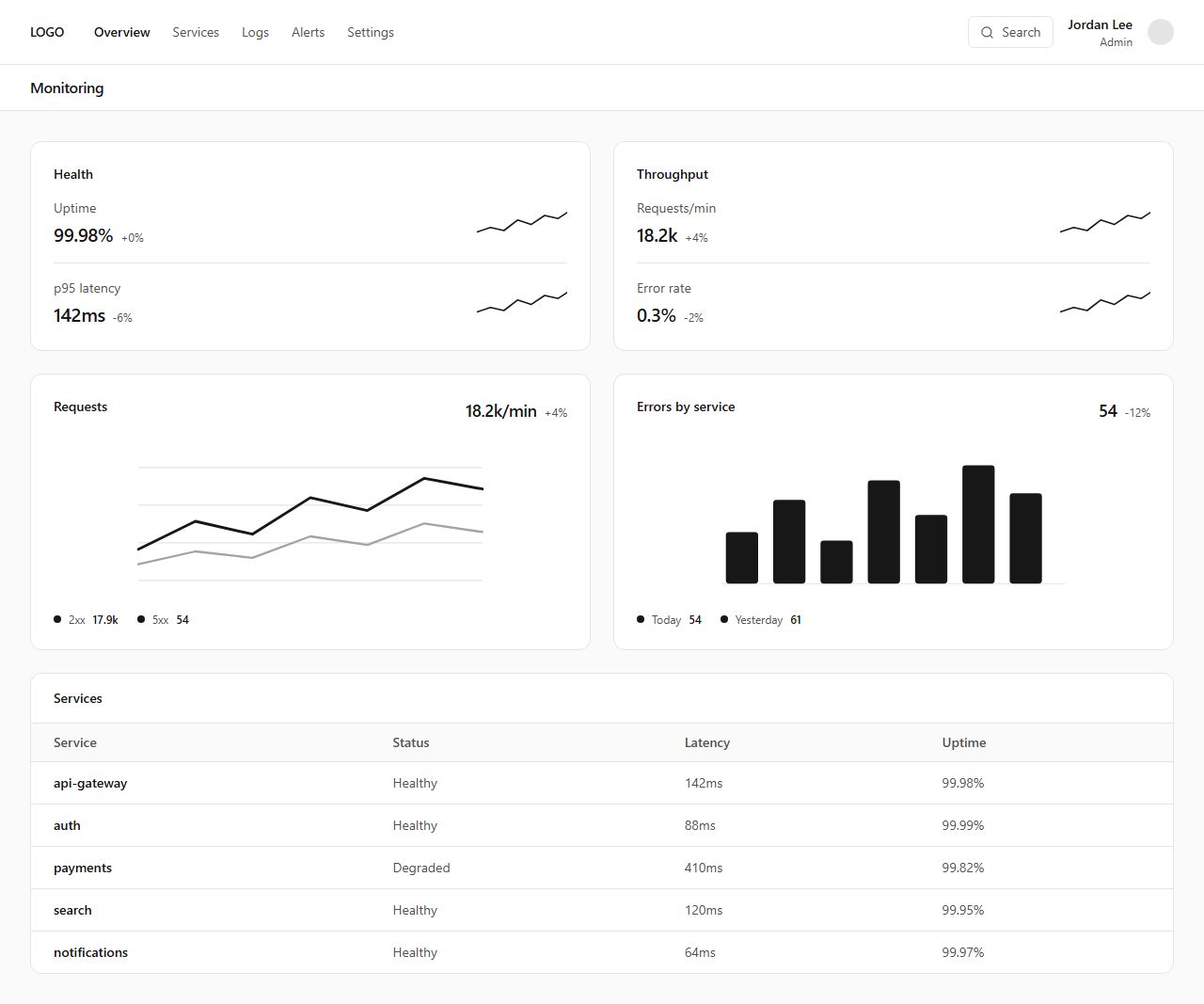Click the 120ms latency for search
Screen dimensions: 1204x1004
point(704,910)
